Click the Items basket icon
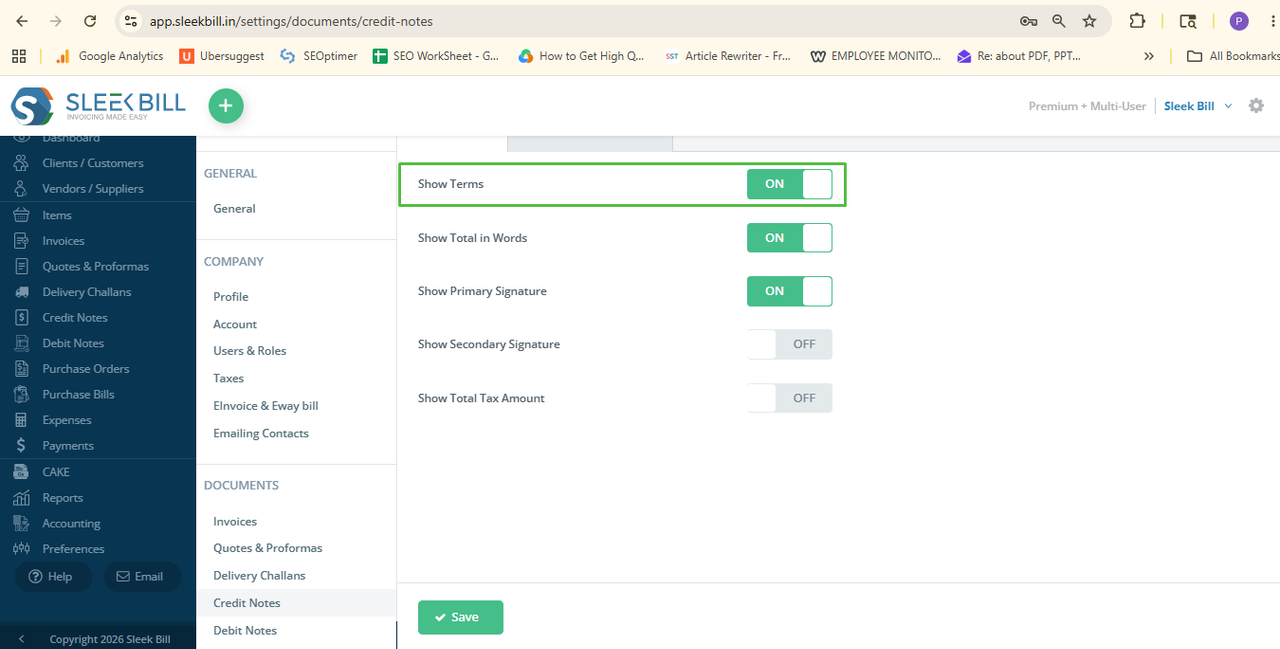This screenshot has width=1280, height=649. tap(21, 215)
